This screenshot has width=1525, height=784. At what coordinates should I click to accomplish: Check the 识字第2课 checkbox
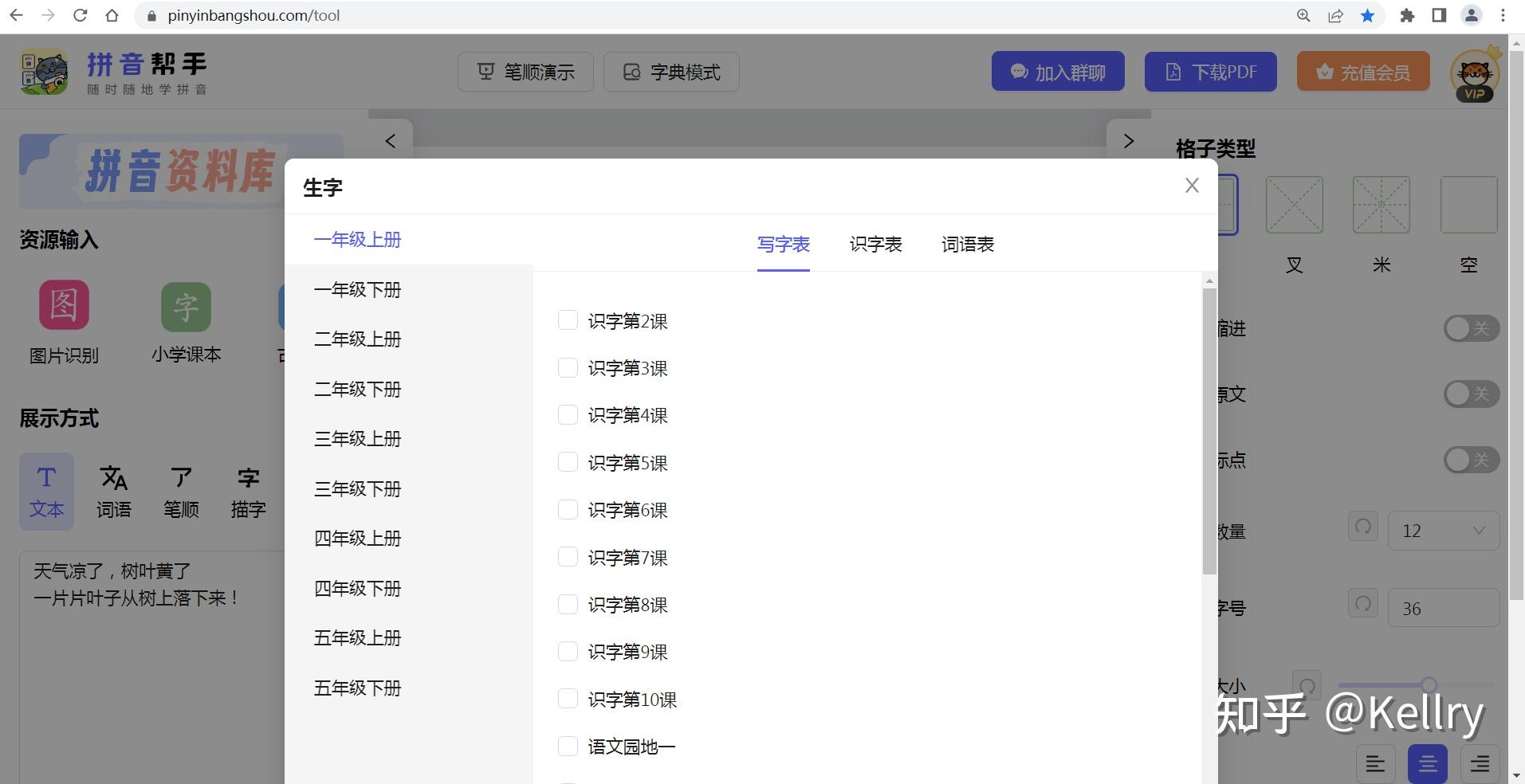click(x=568, y=320)
